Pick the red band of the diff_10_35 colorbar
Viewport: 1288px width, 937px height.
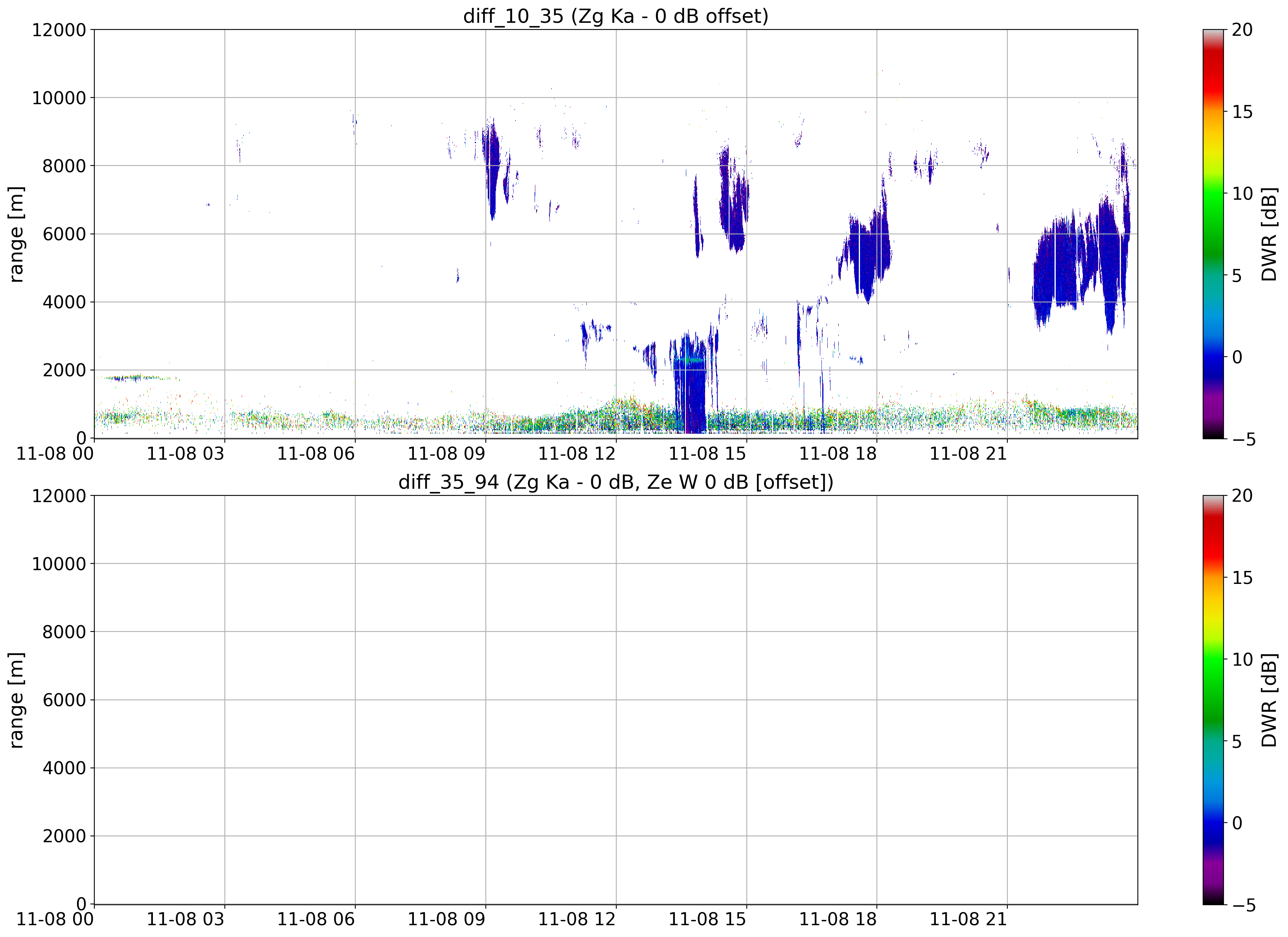(x=1214, y=71)
